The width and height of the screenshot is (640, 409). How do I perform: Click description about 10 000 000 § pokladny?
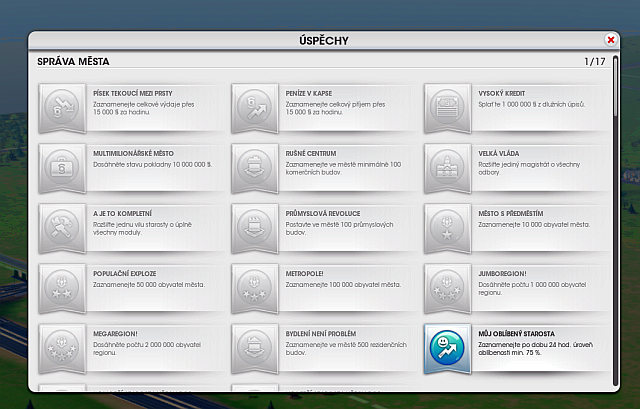coord(152,164)
